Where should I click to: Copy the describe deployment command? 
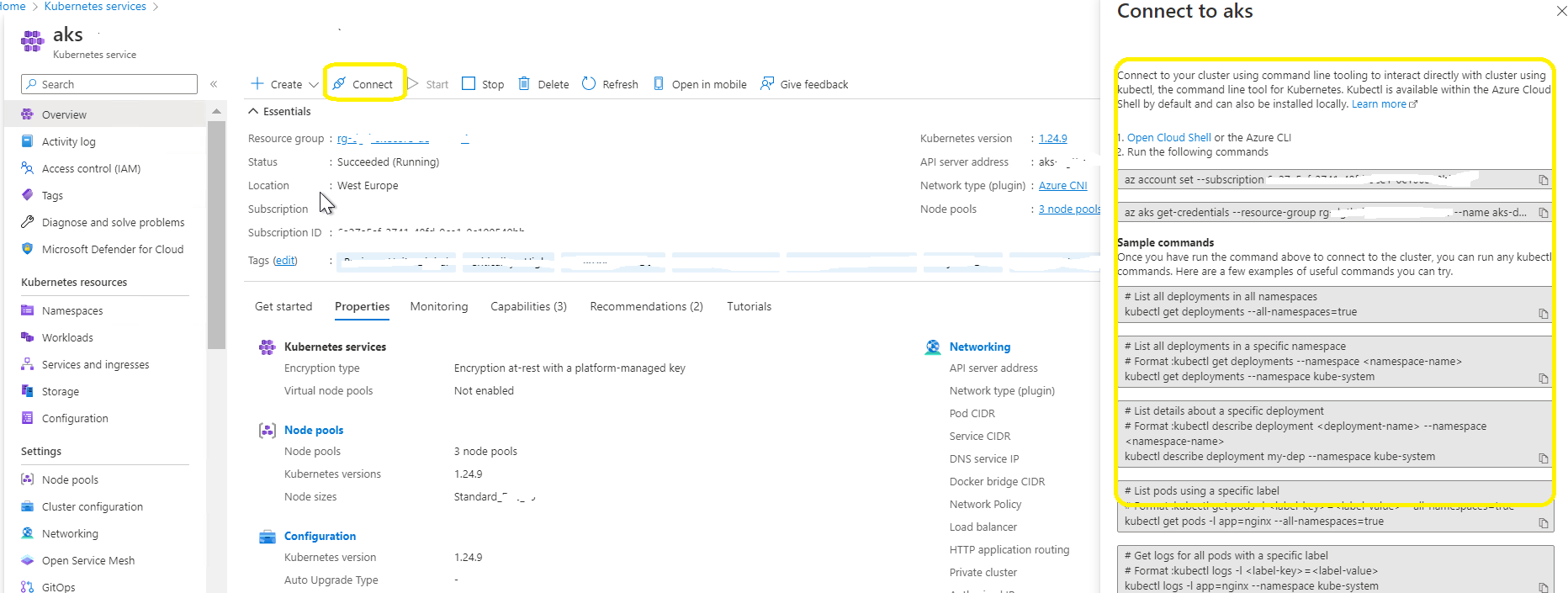pyautogui.click(x=1544, y=458)
